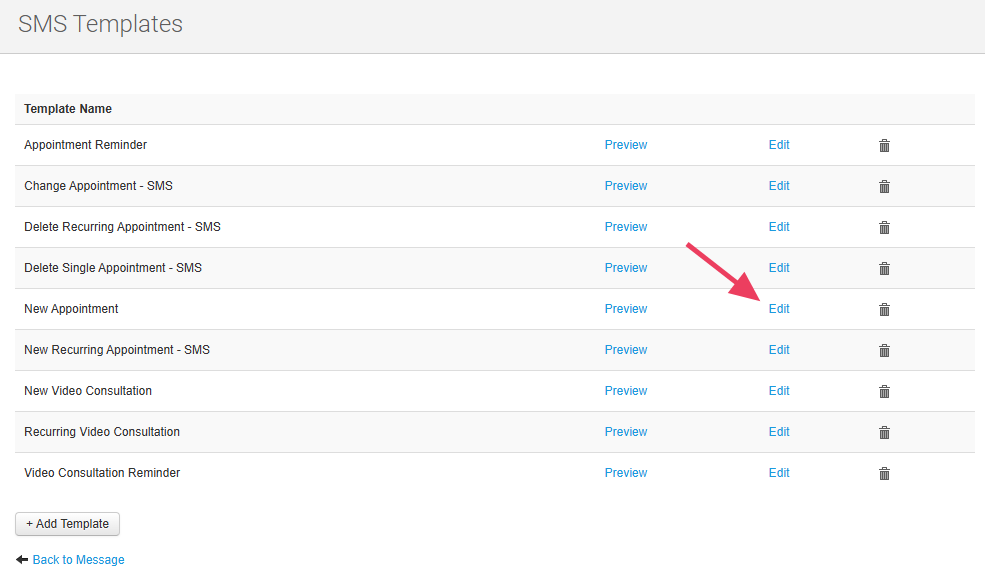Click the Template Name column header
This screenshot has width=985, height=586.
pyautogui.click(x=68, y=109)
